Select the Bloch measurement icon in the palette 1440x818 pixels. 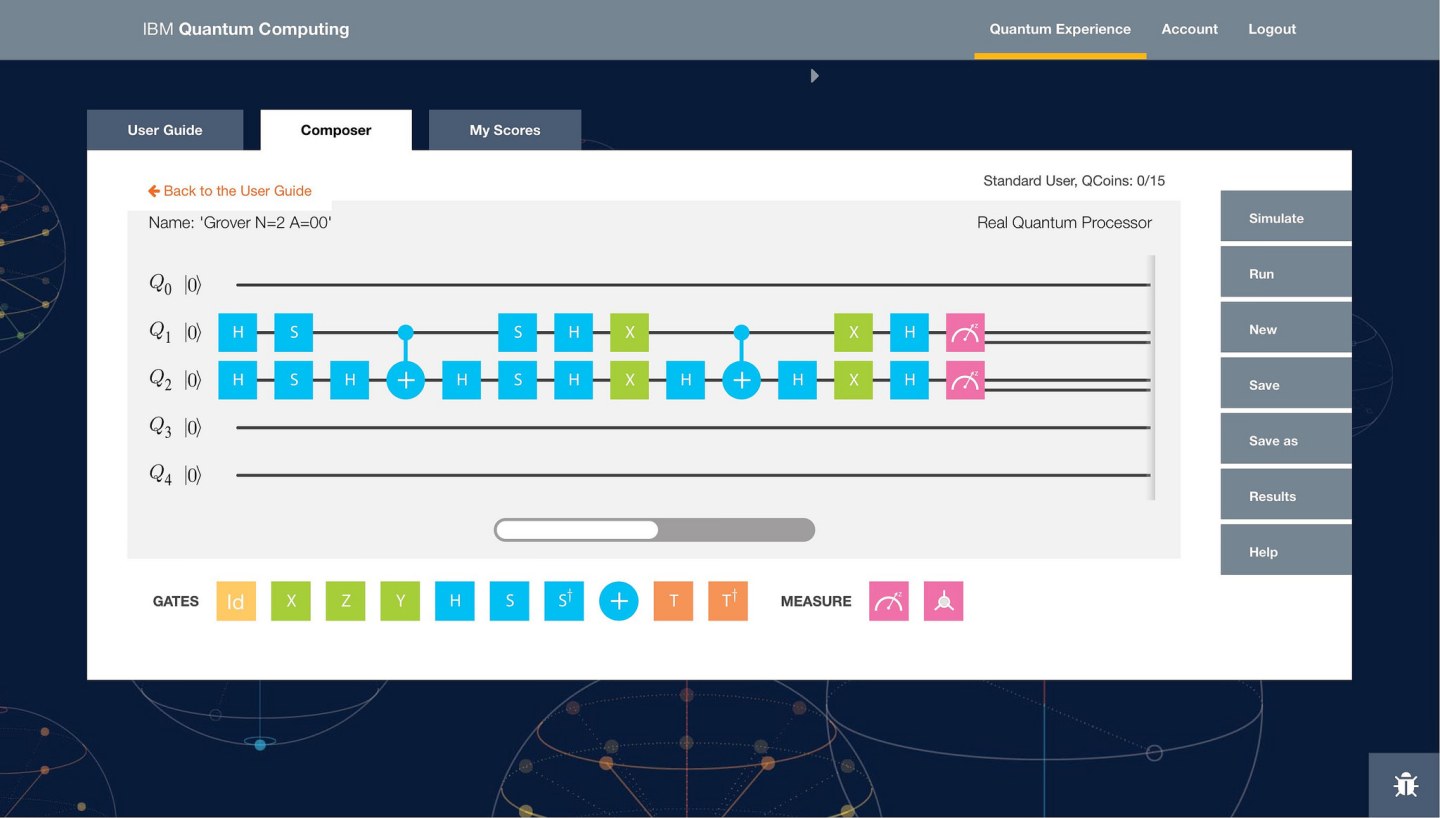click(x=943, y=601)
